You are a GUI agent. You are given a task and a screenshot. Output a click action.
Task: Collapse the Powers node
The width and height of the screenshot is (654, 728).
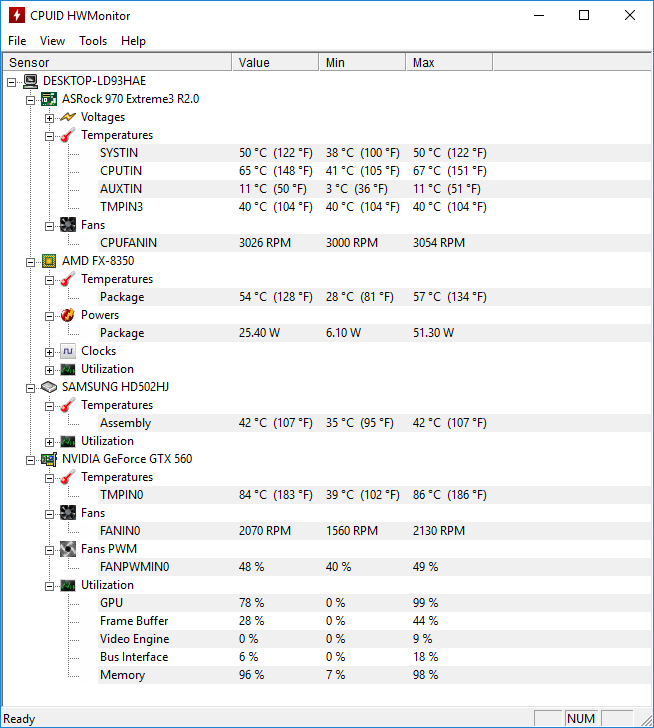tap(49, 317)
